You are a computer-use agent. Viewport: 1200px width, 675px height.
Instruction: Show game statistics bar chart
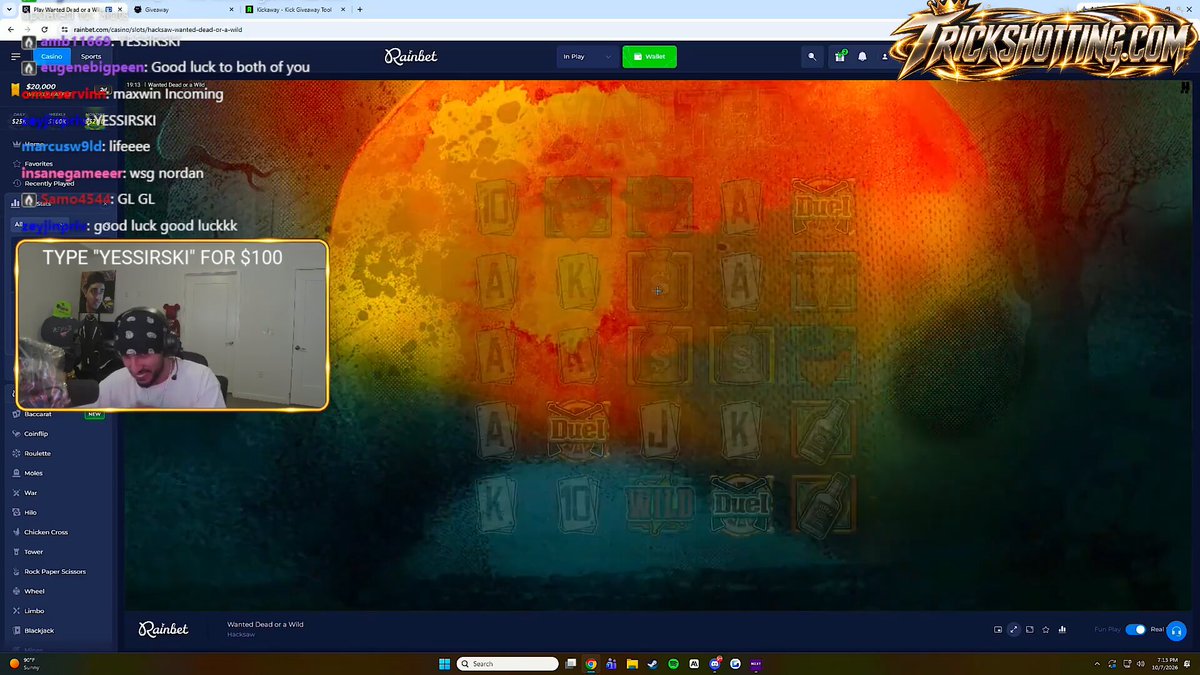click(x=1062, y=629)
